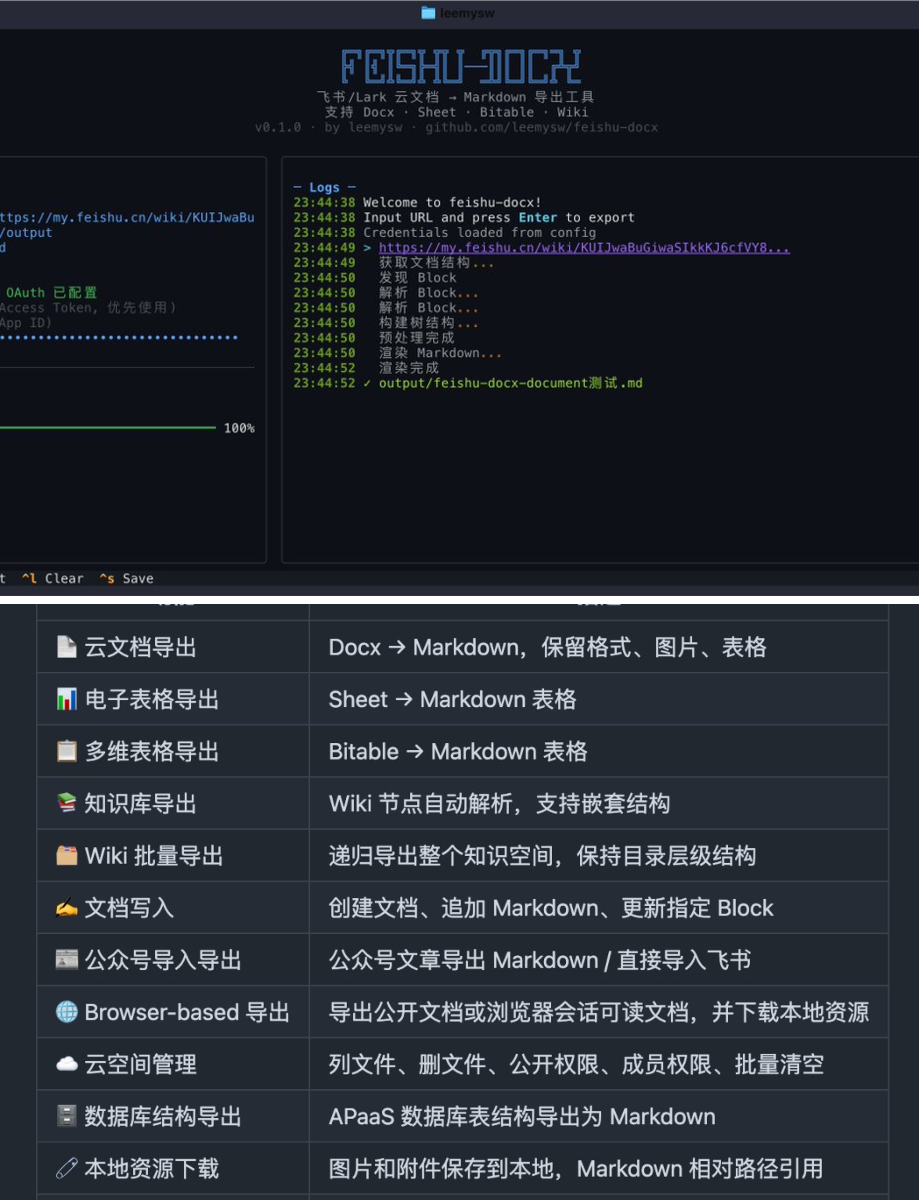Click the newspaper emoji beside 公众号导入导出
This screenshot has width=919, height=1200.
pyautogui.click(x=66, y=960)
